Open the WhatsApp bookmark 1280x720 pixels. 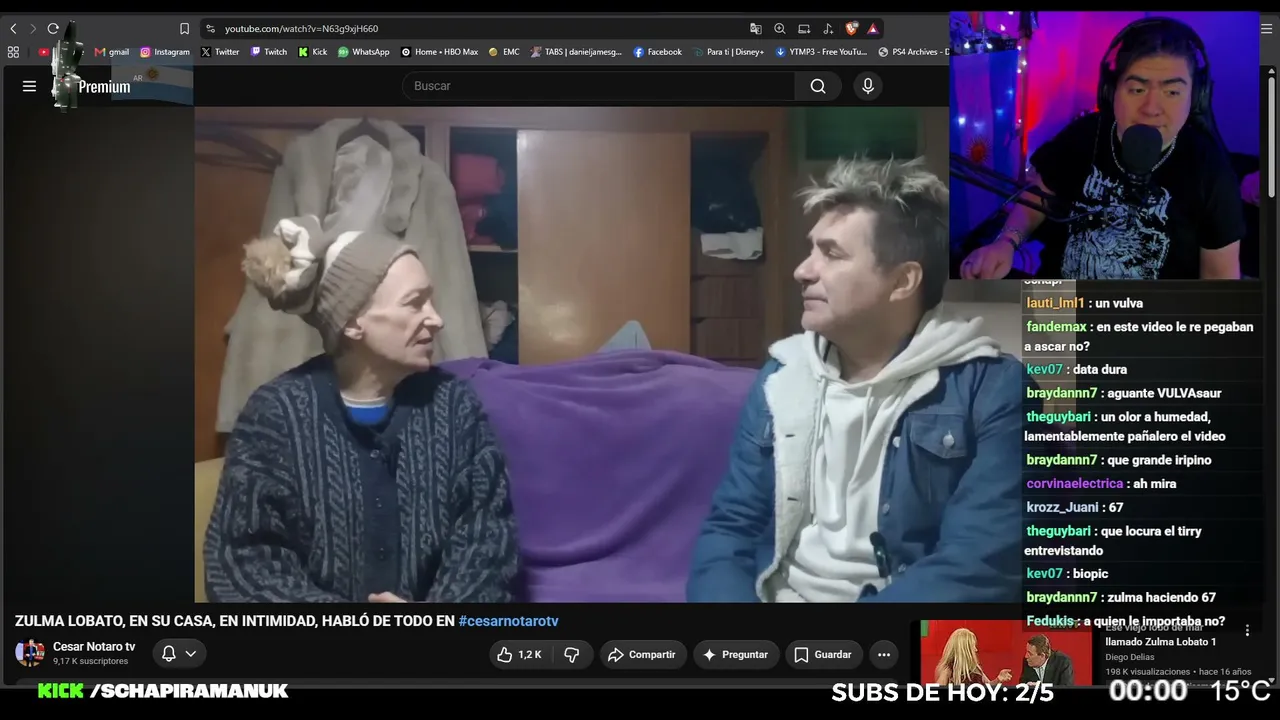(x=364, y=52)
